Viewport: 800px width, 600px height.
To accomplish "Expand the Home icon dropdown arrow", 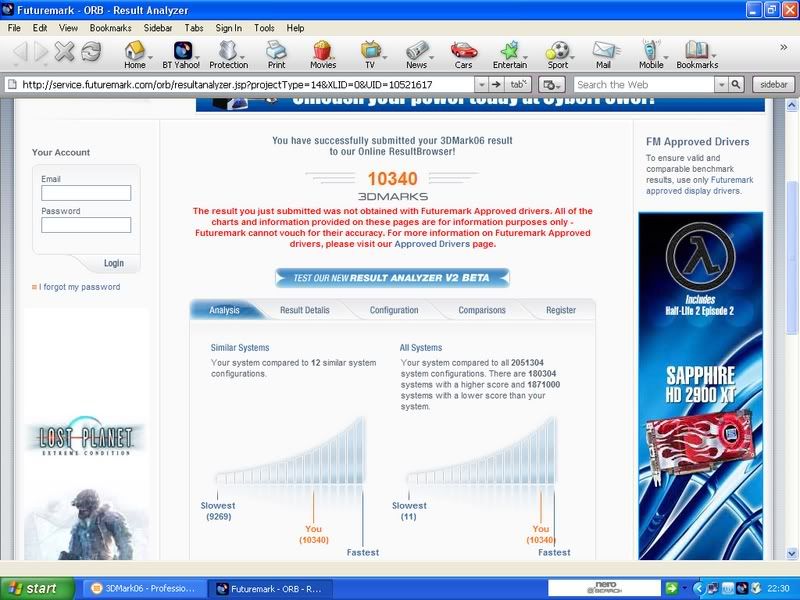I will tap(150, 57).
